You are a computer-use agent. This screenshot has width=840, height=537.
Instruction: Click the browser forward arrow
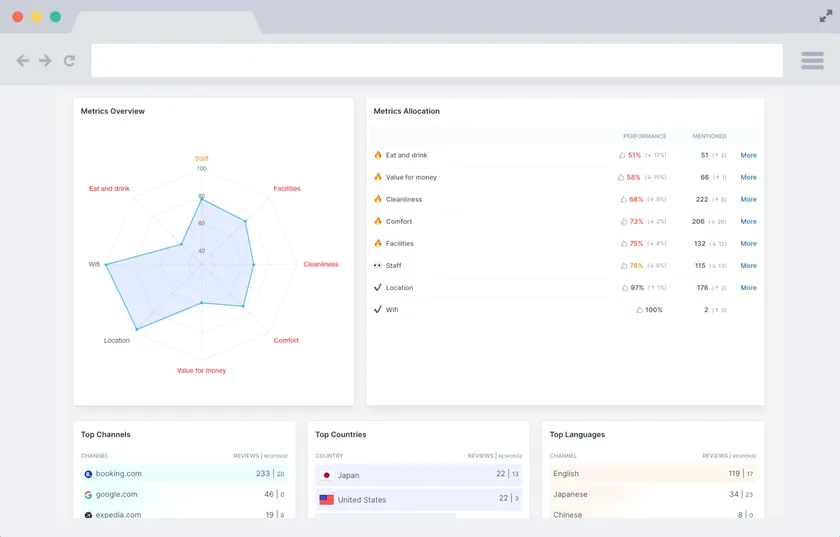45,61
